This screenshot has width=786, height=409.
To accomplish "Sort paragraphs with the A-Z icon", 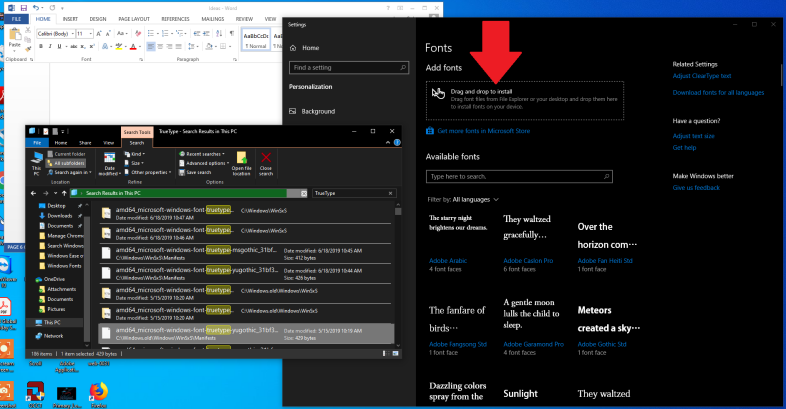I will coord(219,34).
